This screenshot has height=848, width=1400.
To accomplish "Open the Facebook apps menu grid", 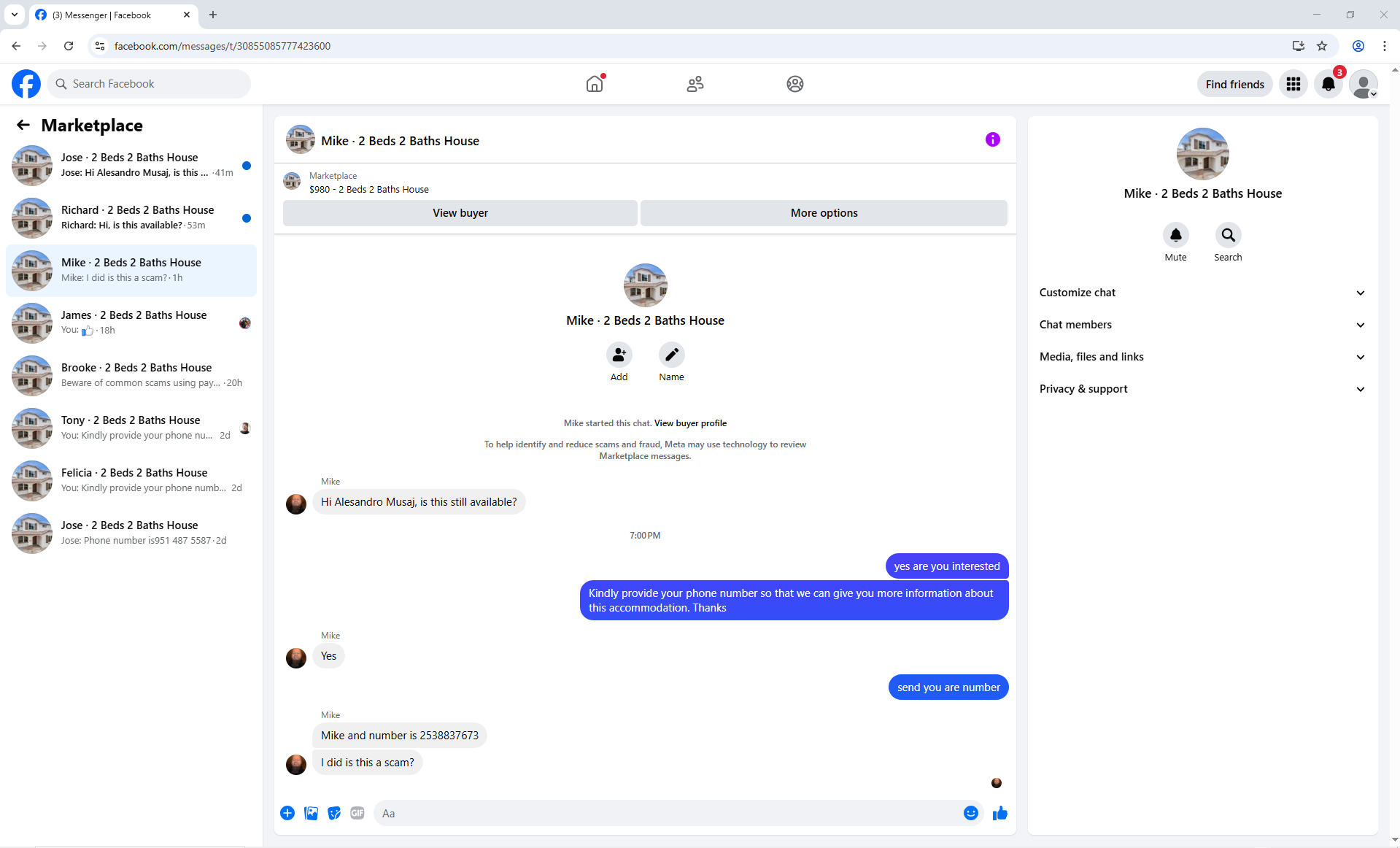I will coord(1293,84).
